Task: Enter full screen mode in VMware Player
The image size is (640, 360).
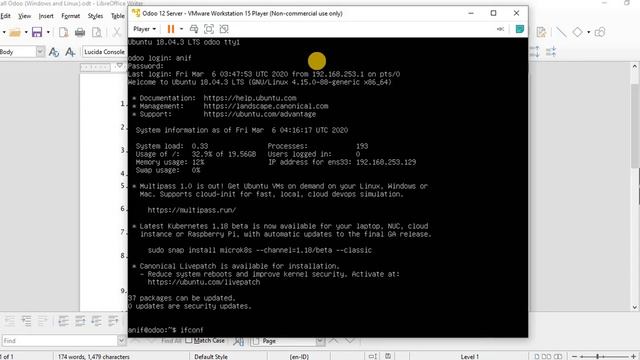Action: (209, 29)
